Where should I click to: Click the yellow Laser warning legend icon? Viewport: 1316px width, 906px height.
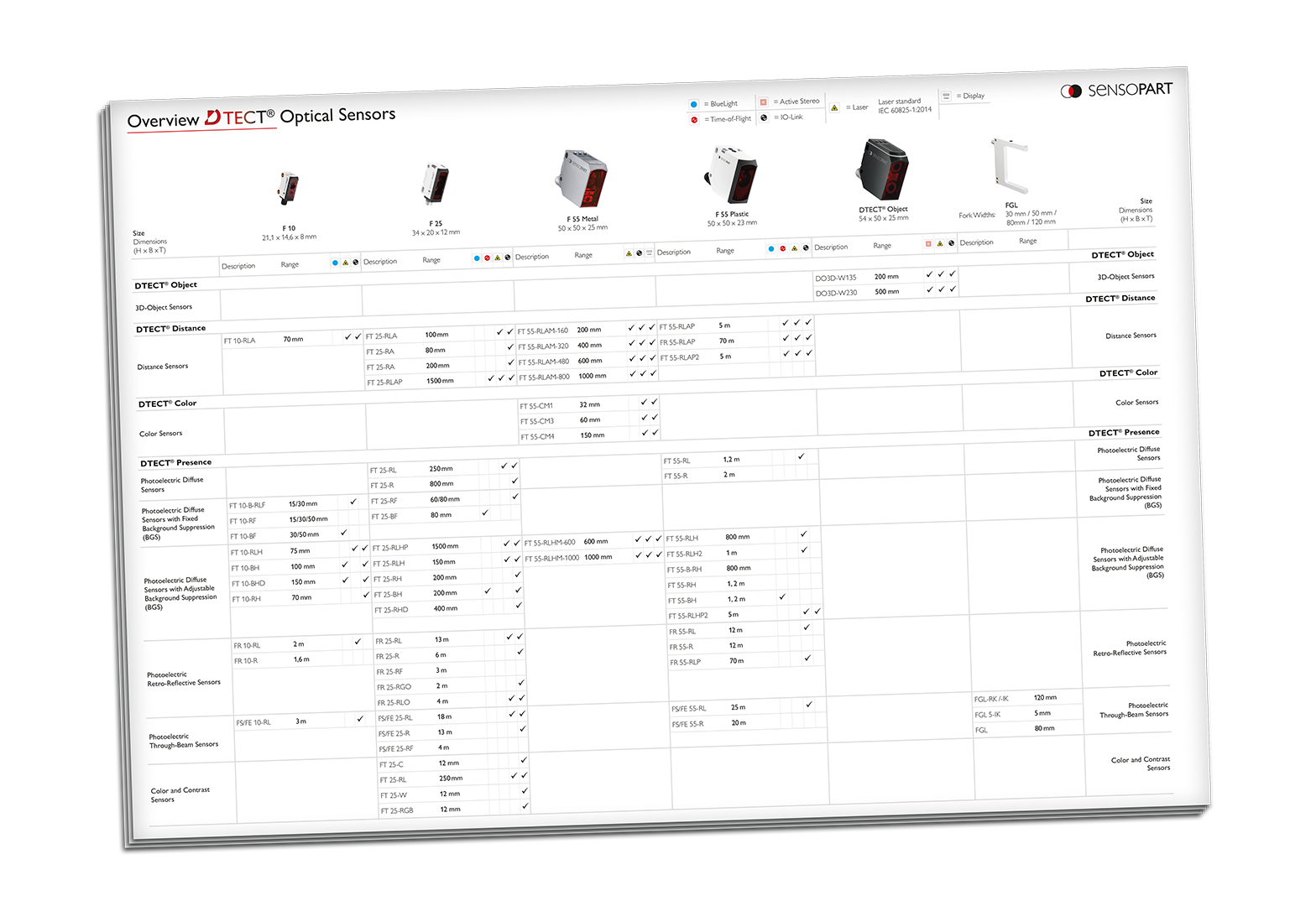[834, 108]
